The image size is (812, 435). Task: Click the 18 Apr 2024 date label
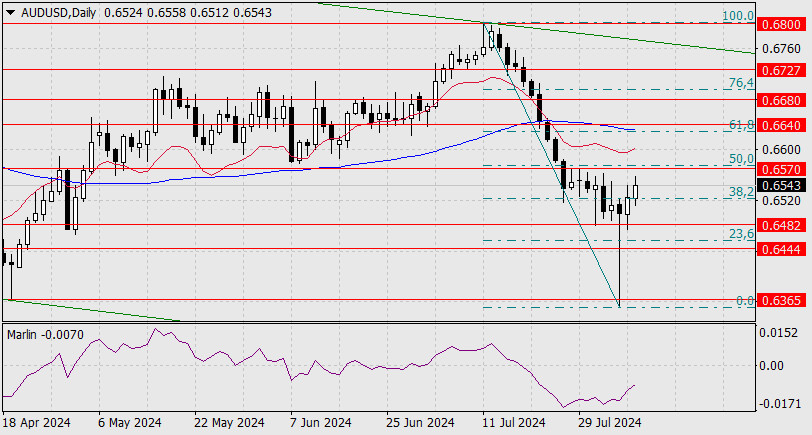(36, 423)
